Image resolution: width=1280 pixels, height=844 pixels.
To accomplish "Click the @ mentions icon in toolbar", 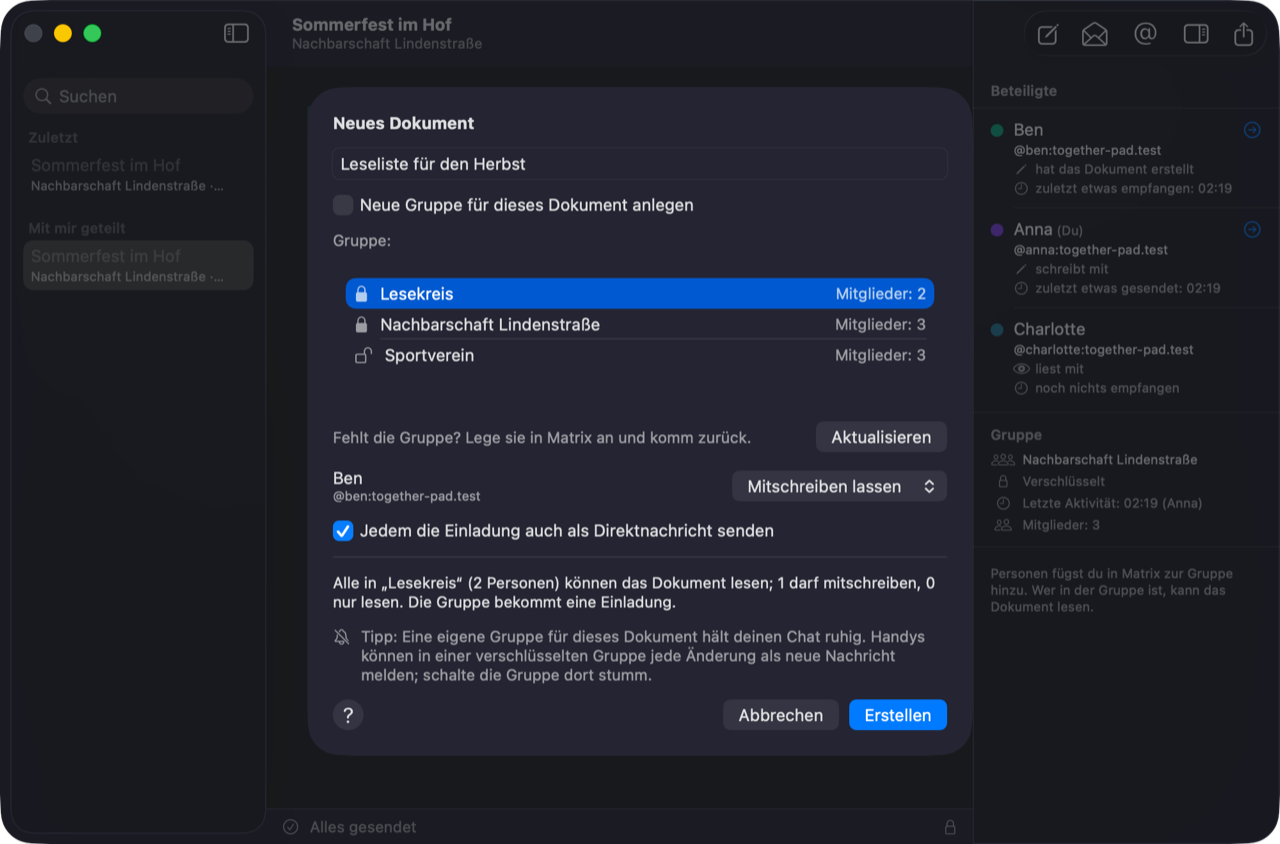I will (x=1145, y=34).
